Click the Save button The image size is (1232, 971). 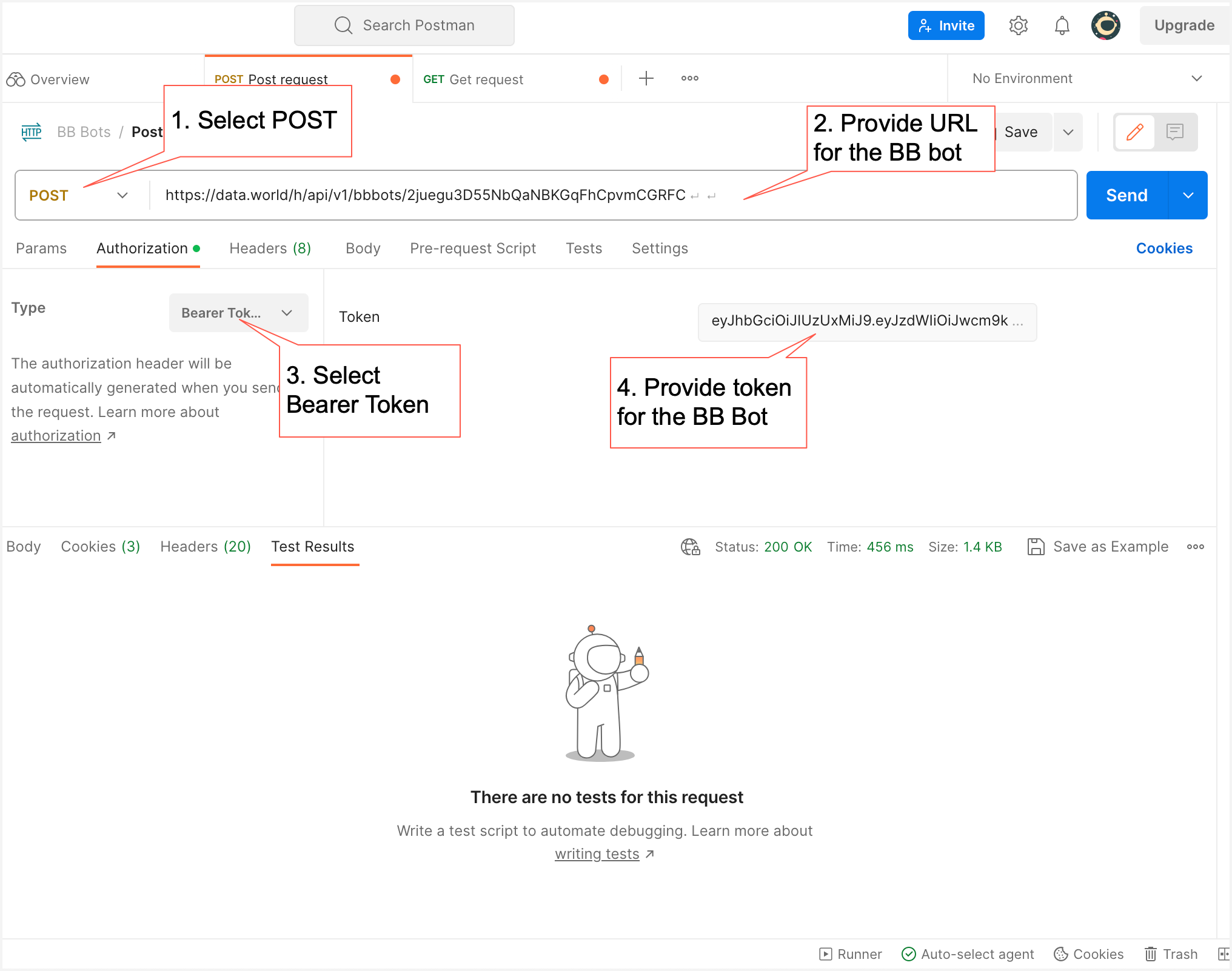point(1021,132)
